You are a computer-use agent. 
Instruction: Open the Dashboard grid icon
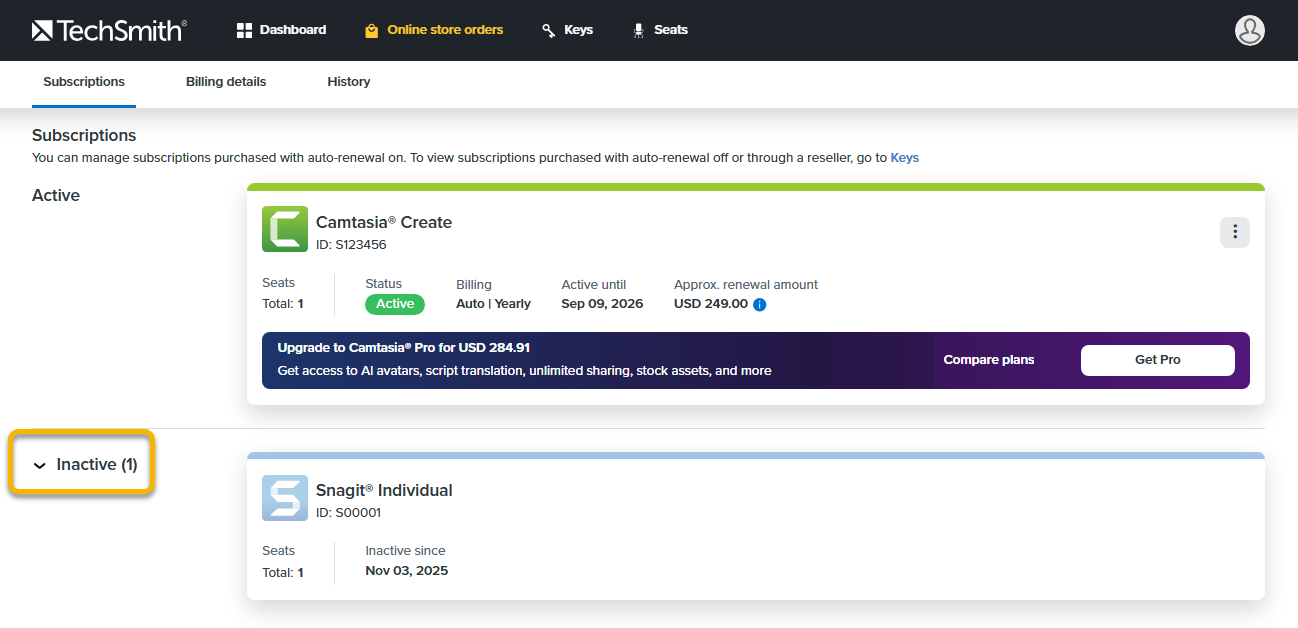244,30
